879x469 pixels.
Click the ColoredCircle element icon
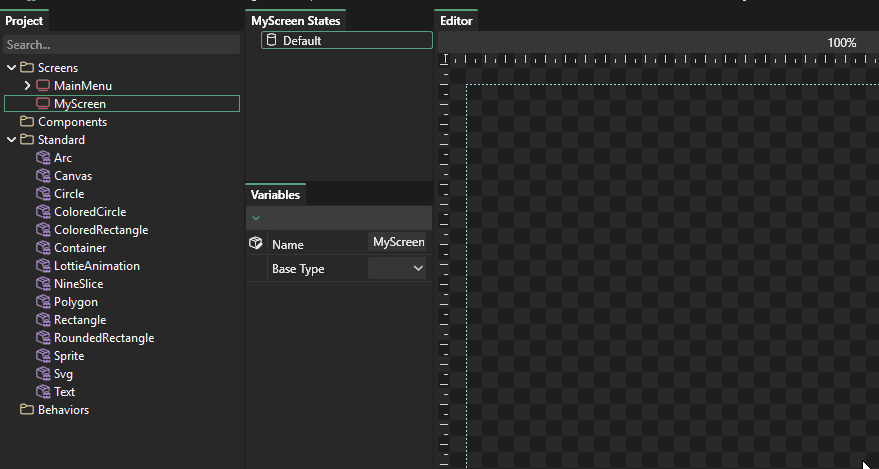[43, 212]
